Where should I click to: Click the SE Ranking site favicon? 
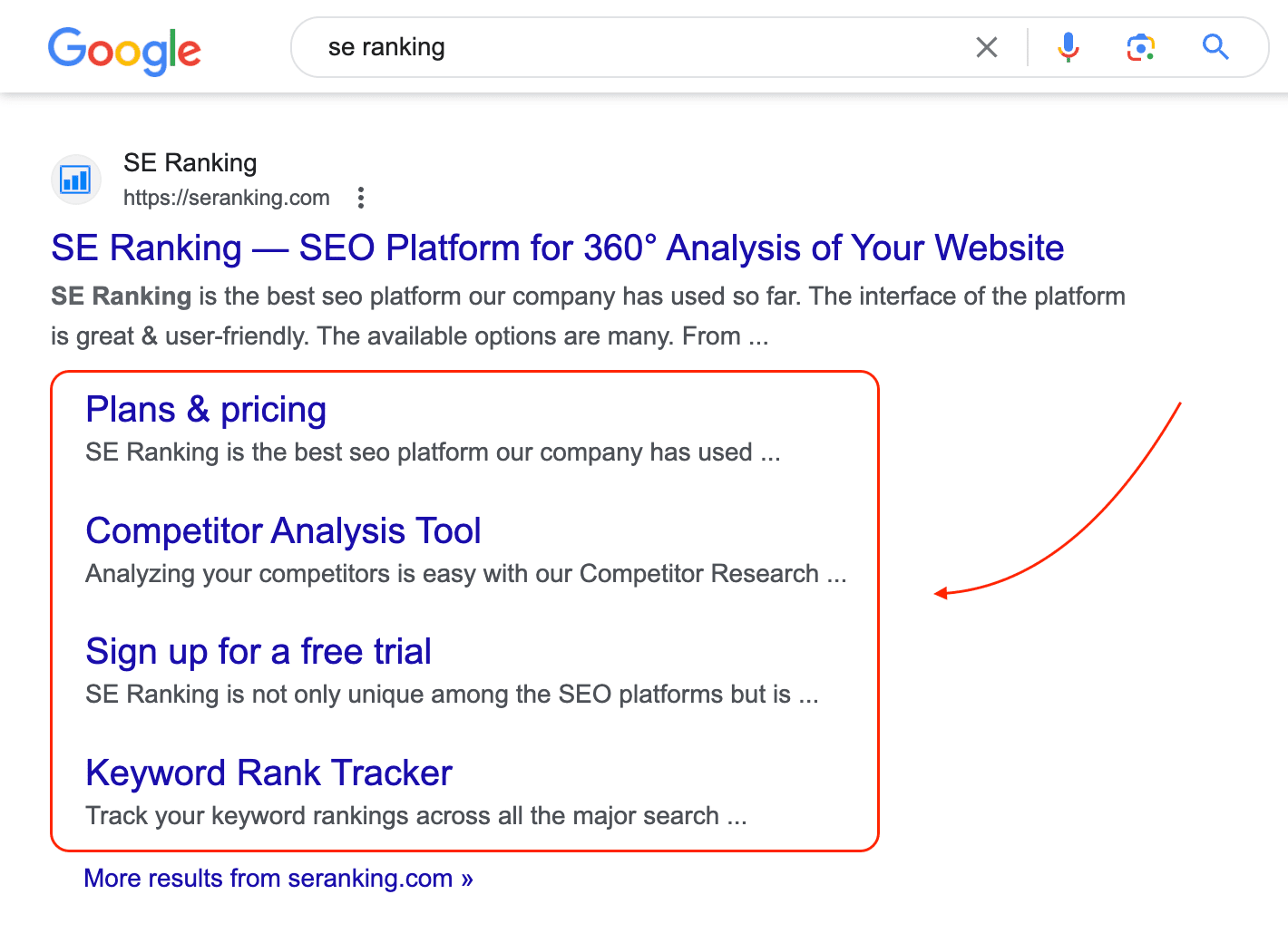75,180
